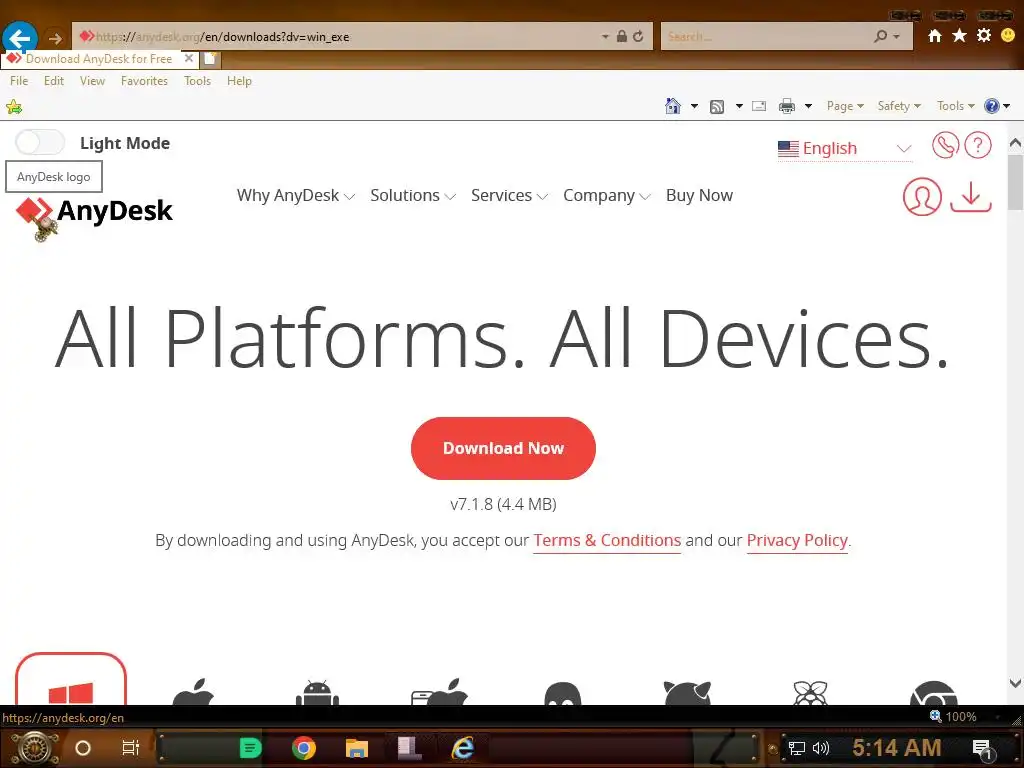Click the blue Help question icon
The width and height of the screenshot is (1024, 768).
point(991,106)
